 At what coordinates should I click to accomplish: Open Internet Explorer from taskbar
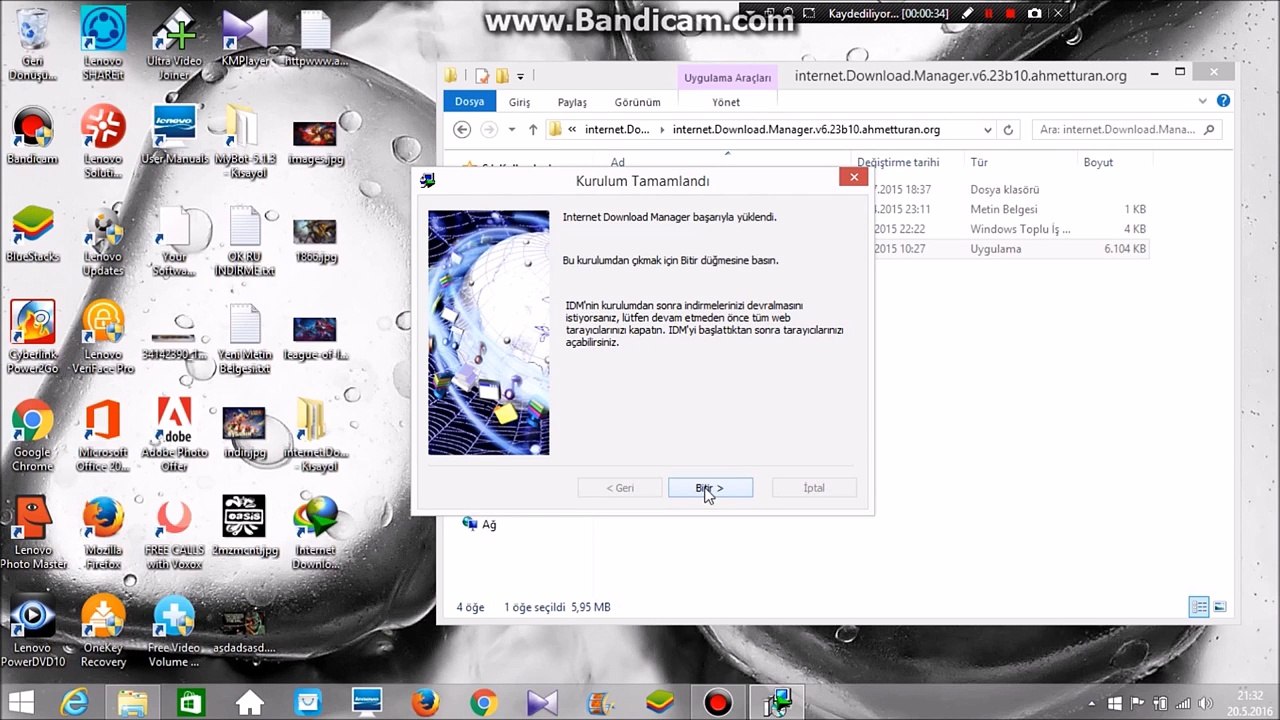75,703
